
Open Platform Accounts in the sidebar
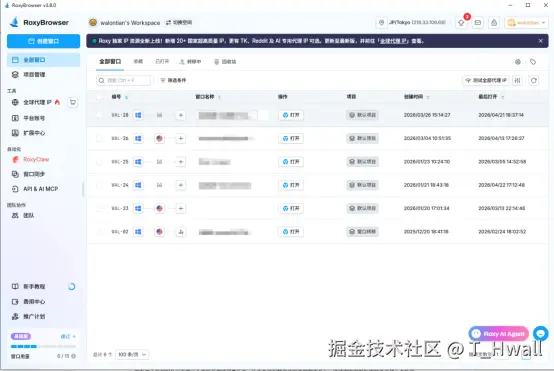(x=43, y=118)
